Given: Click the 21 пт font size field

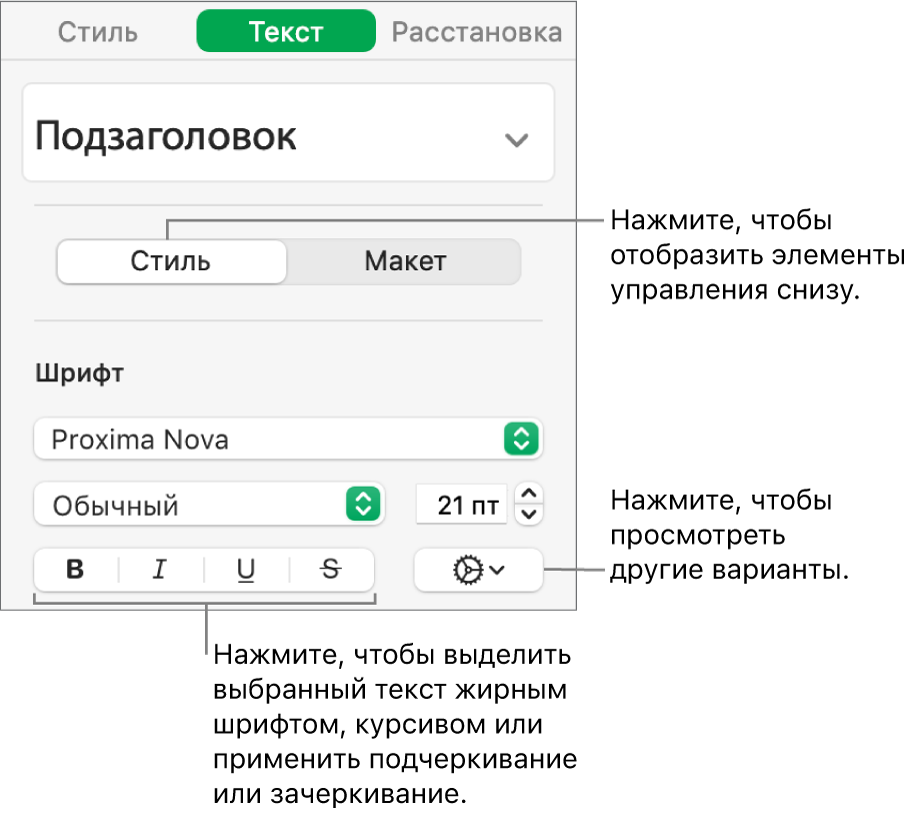Looking at the screenshot, I should (462, 505).
